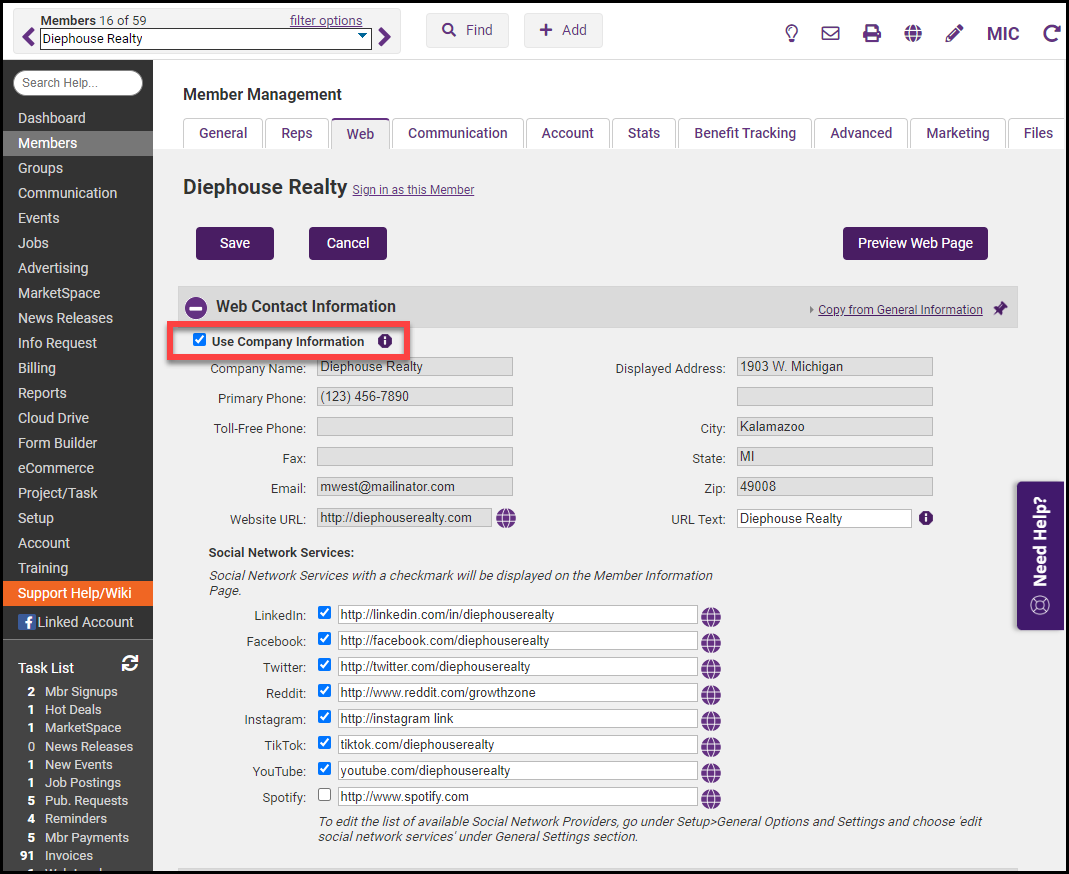Click the lightbulb icon in top toolbar
The image size is (1069, 874).
click(x=791, y=33)
